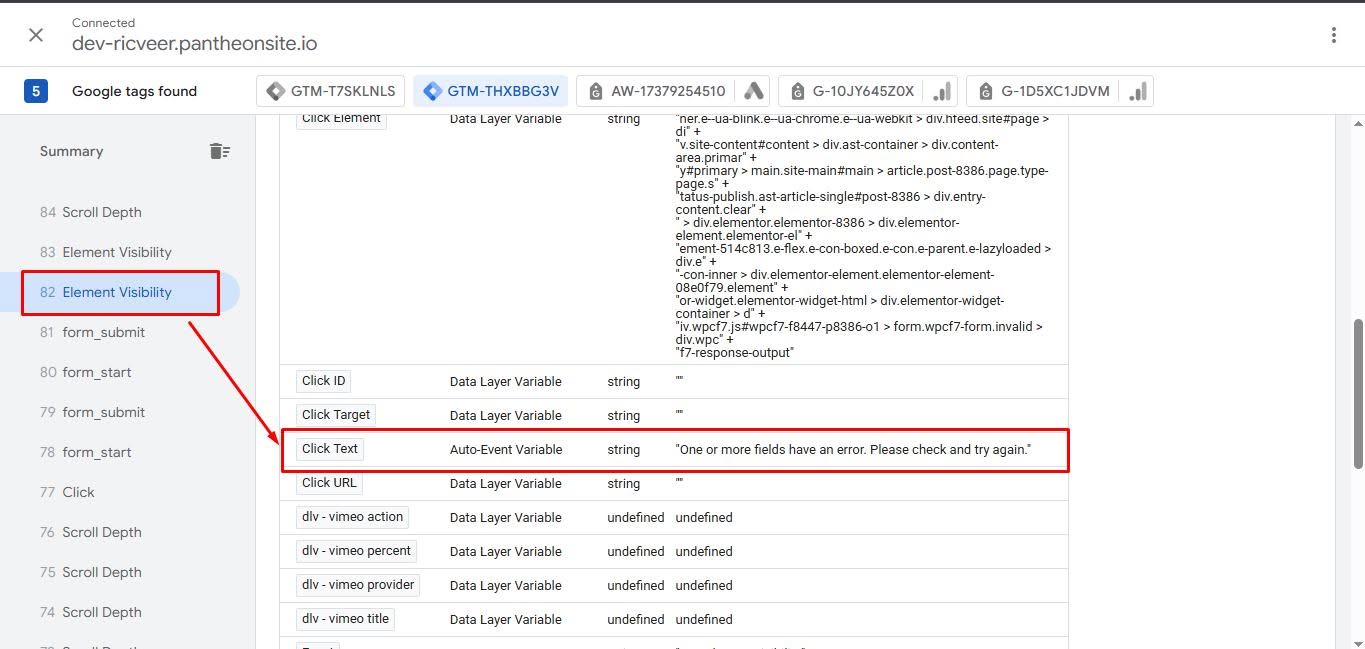Click 'Data Layer Variable' in Click URL row
Viewport: 1365px width, 649px height.
pyautogui.click(x=506, y=484)
